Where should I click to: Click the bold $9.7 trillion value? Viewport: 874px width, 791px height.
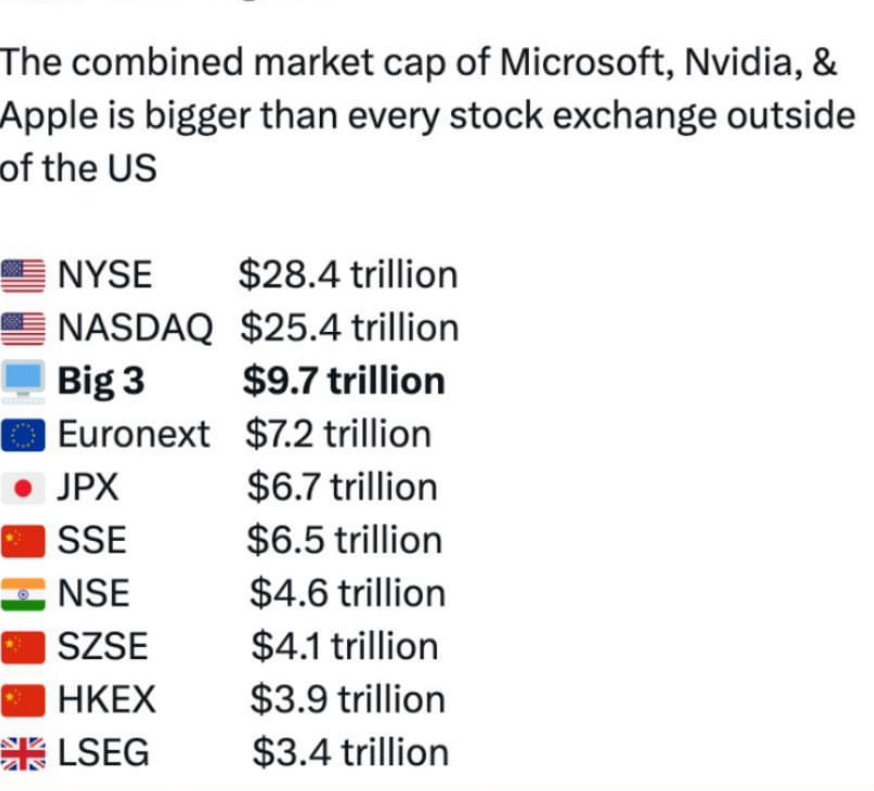tap(344, 381)
